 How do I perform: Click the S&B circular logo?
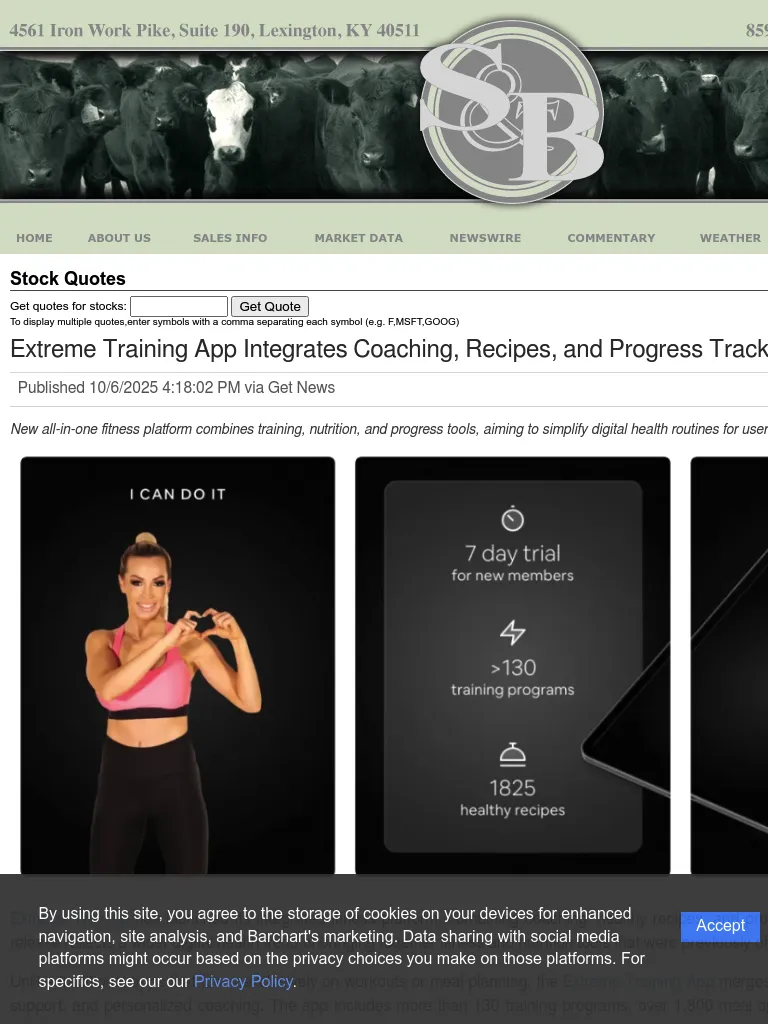[511, 111]
